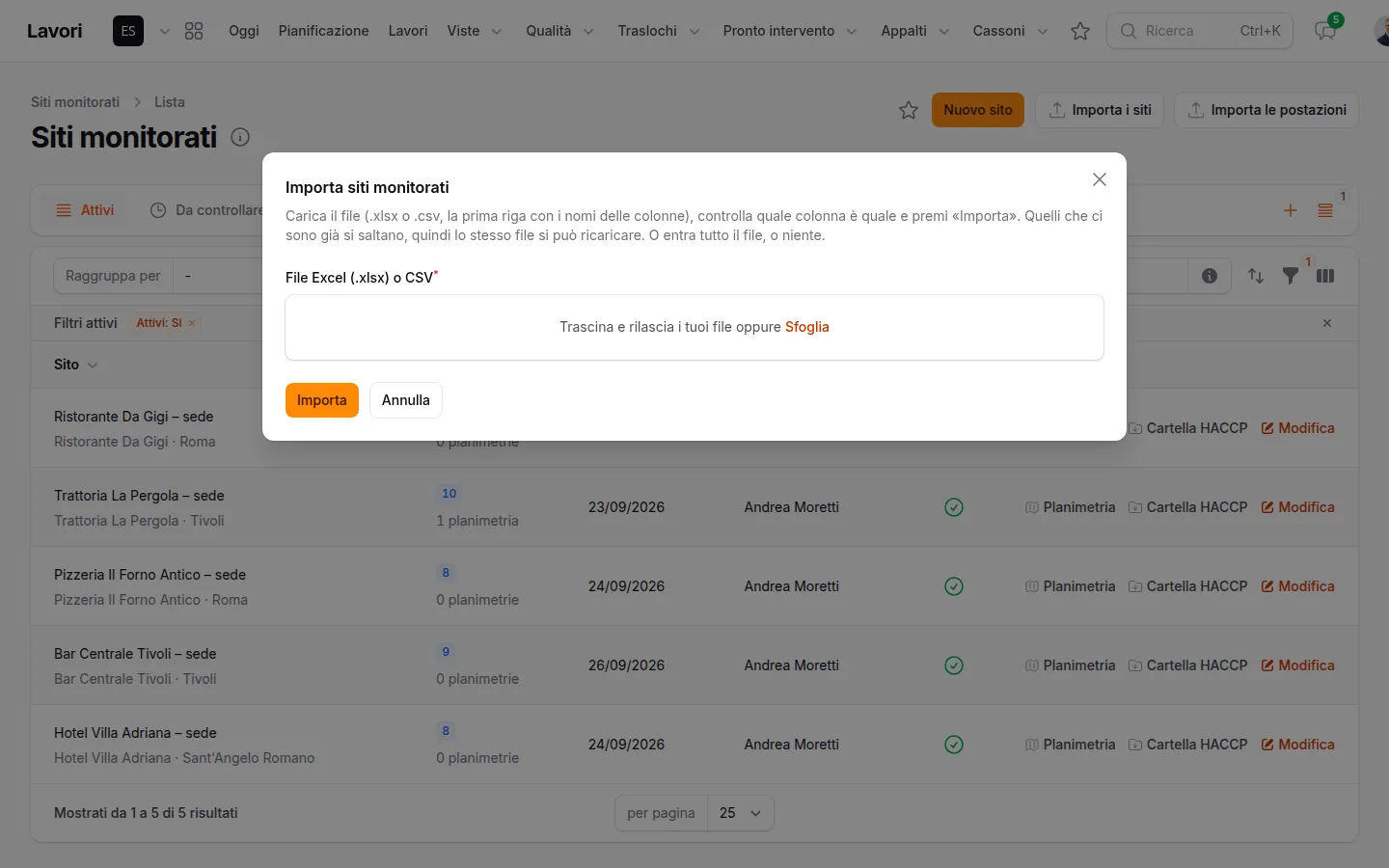Remove the Attivi: Sì filter chip
The height and width of the screenshot is (868, 1389).
coord(192,323)
